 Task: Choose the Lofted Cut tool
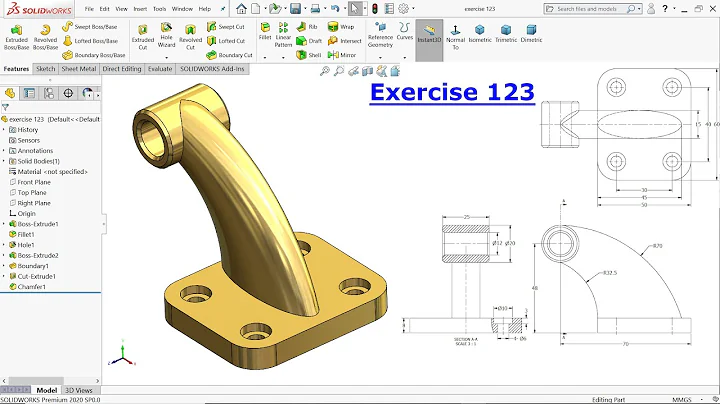click(x=226, y=41)
